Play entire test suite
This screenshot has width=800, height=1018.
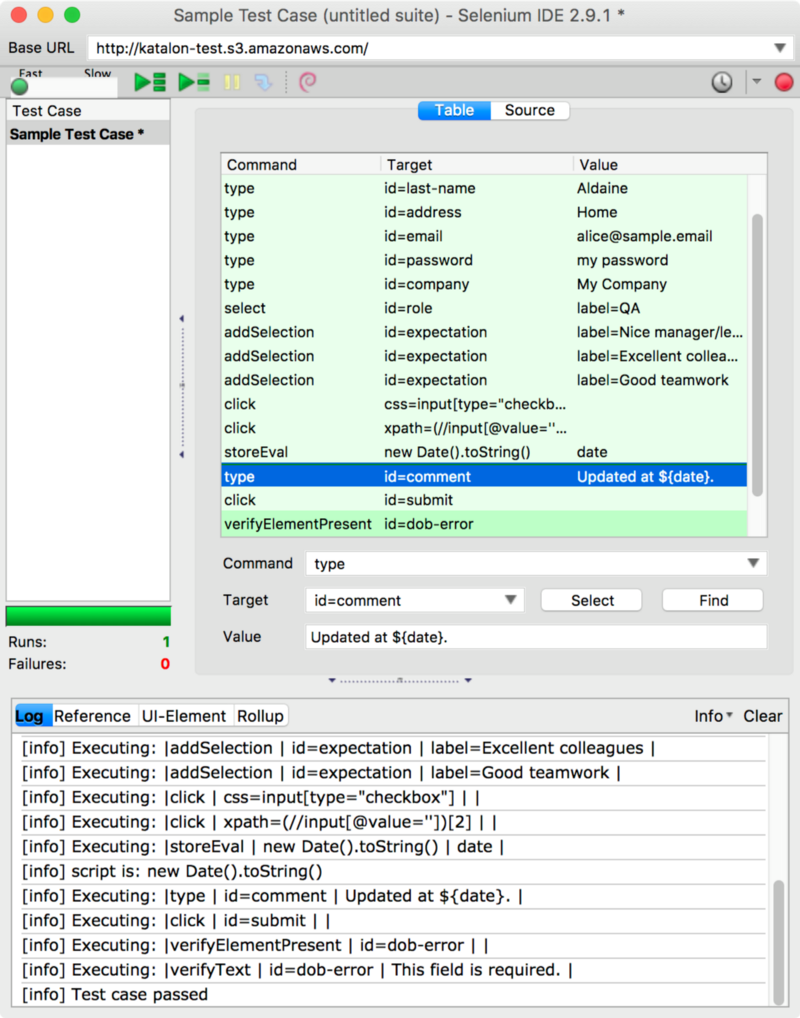pyautogui.click(x=150, y=82)
